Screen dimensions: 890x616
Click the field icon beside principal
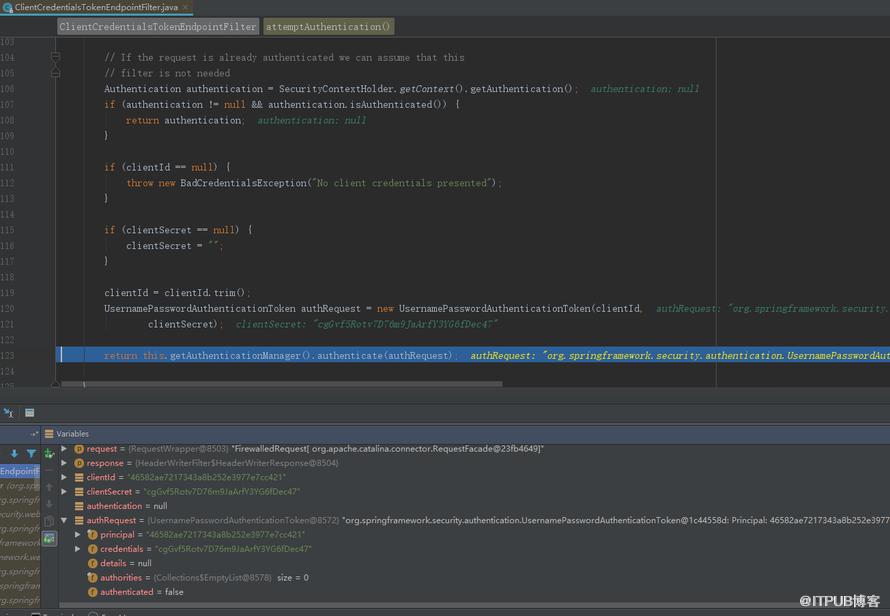[93, 534]
